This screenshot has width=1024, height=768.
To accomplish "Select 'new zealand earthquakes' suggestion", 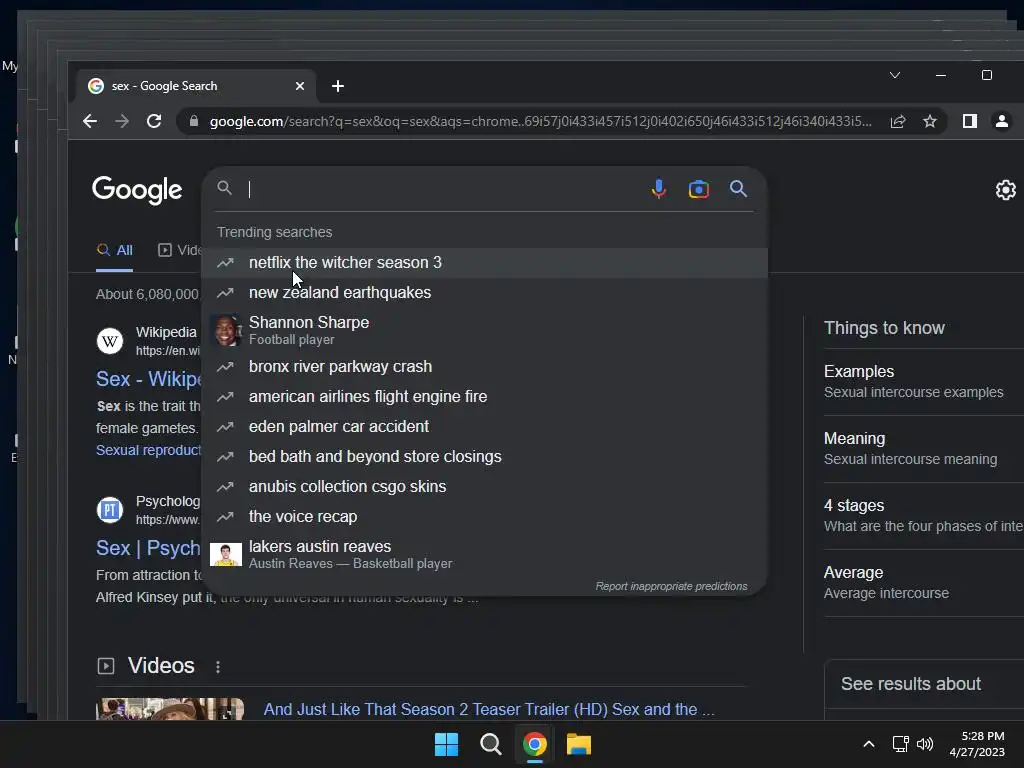I will pos(485,293).
